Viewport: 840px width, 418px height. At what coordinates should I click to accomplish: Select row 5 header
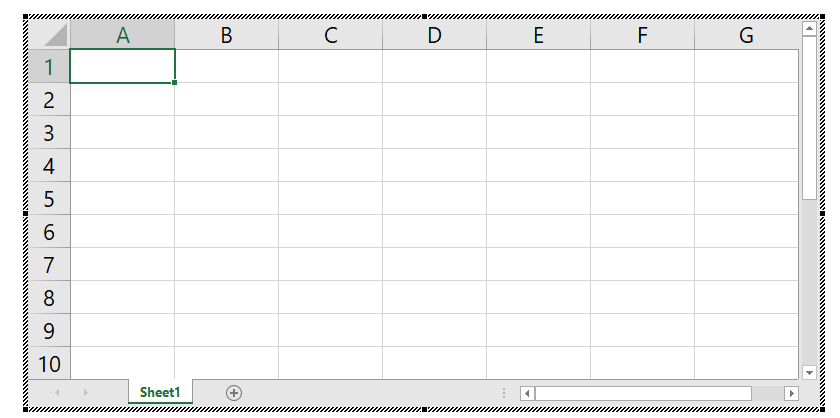click(48, 199)
